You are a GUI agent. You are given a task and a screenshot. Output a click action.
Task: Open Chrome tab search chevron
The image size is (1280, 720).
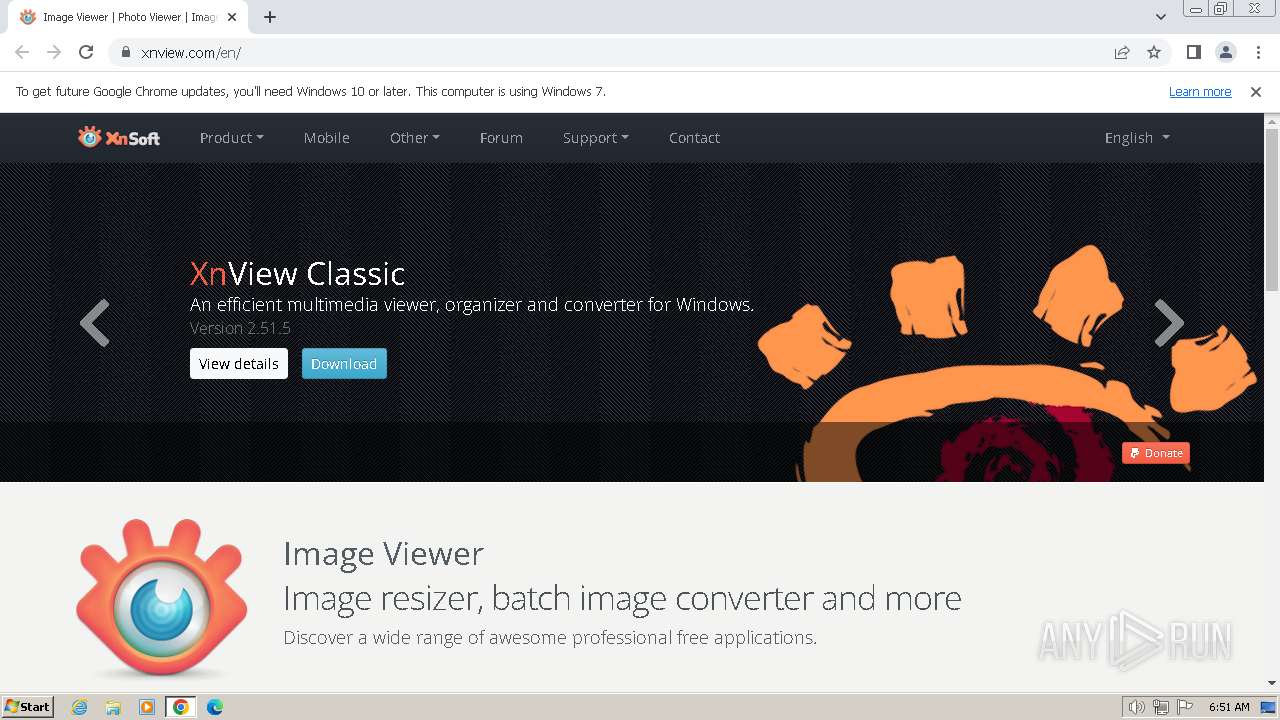pyautogui.click(x=1161, y=17)
